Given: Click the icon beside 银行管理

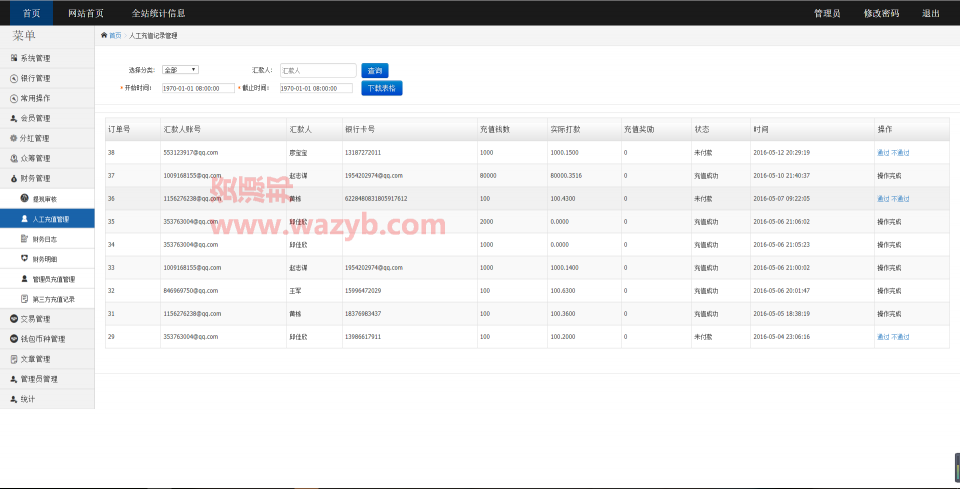Looking at the screenshot, I should click(x=13, y=78).
